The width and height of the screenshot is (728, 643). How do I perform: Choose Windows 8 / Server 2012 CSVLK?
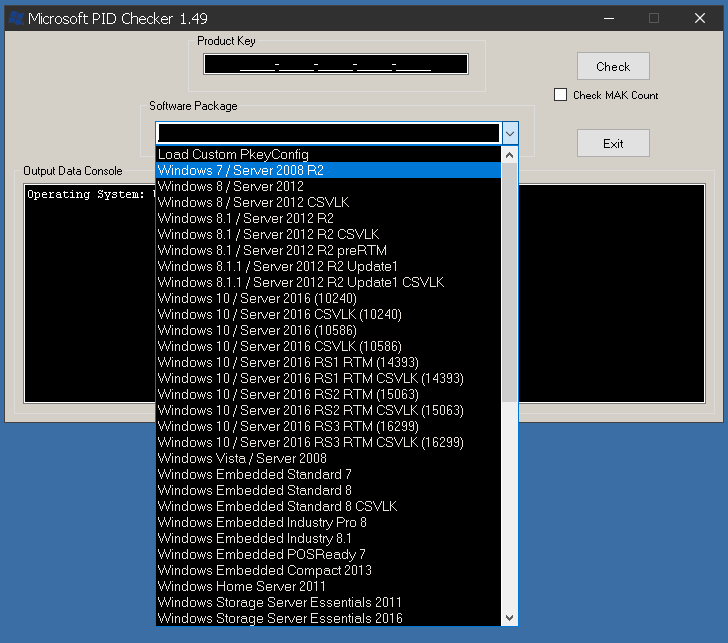(328, 202)
